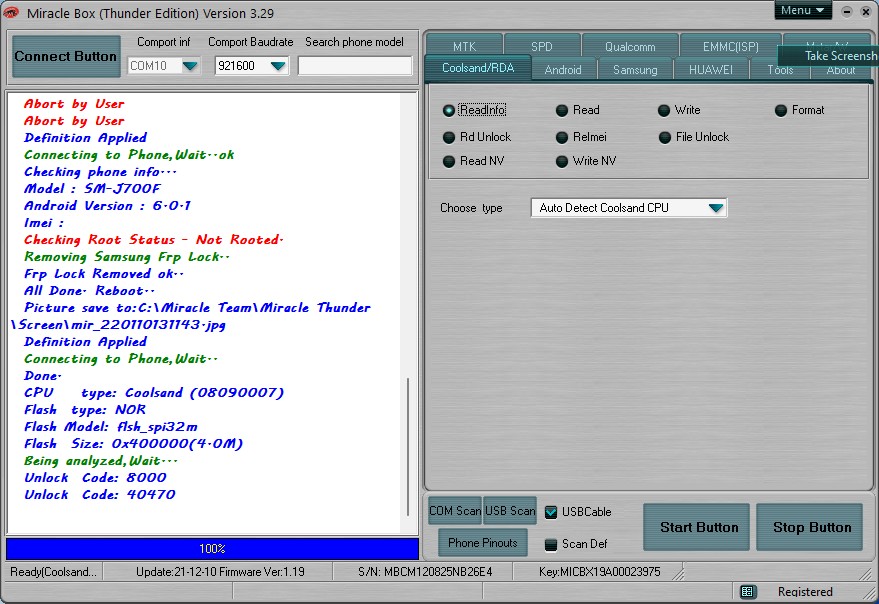Minimize the Miracle Box window
Viewport: 879px width, 604px height.
point(847,11)
